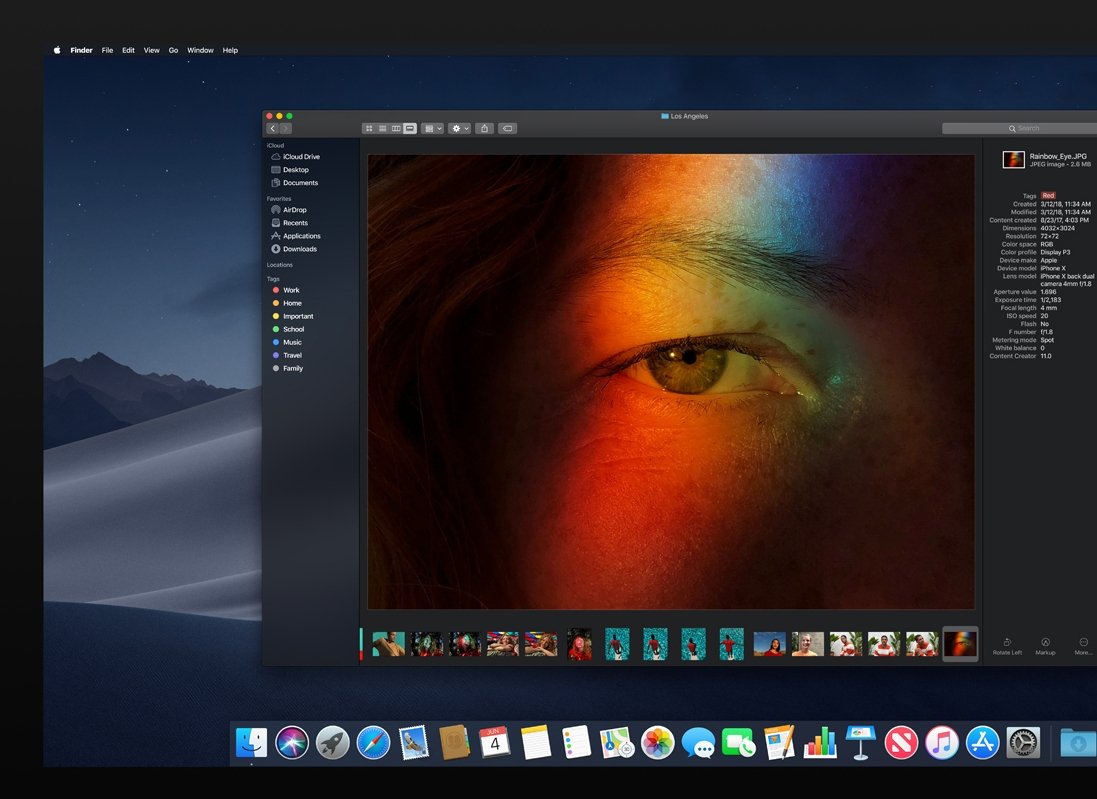Open iTunes from the Dock
Viewport: 1097px width, 799px height.
click(942, 742)
